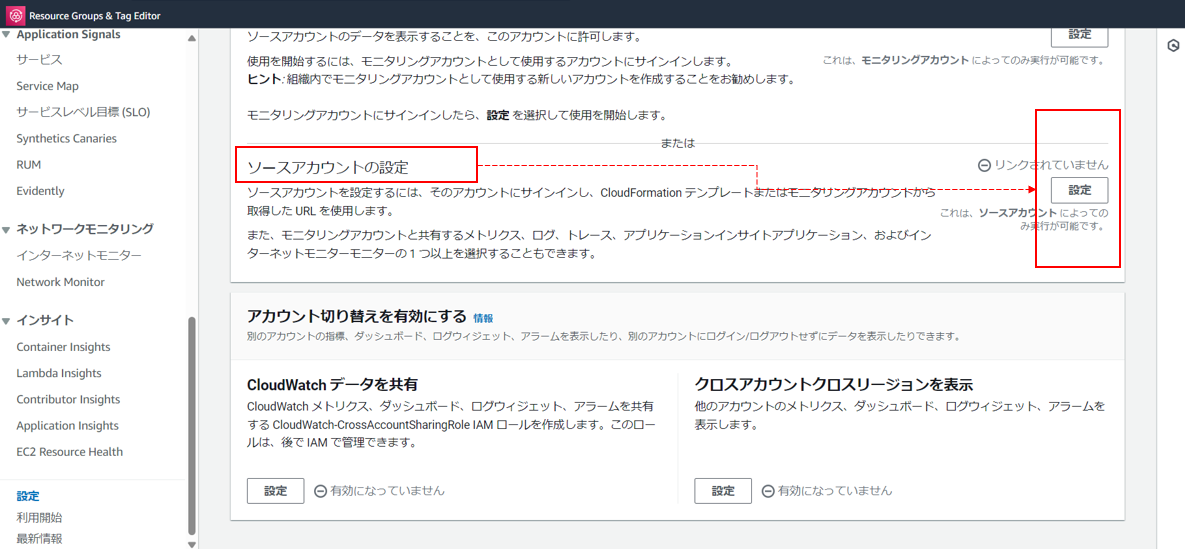Click the クロスアカウントクロスリージョンを表示 heading
The height and width of the screenshot is (549, 1185).
[833, 383]
